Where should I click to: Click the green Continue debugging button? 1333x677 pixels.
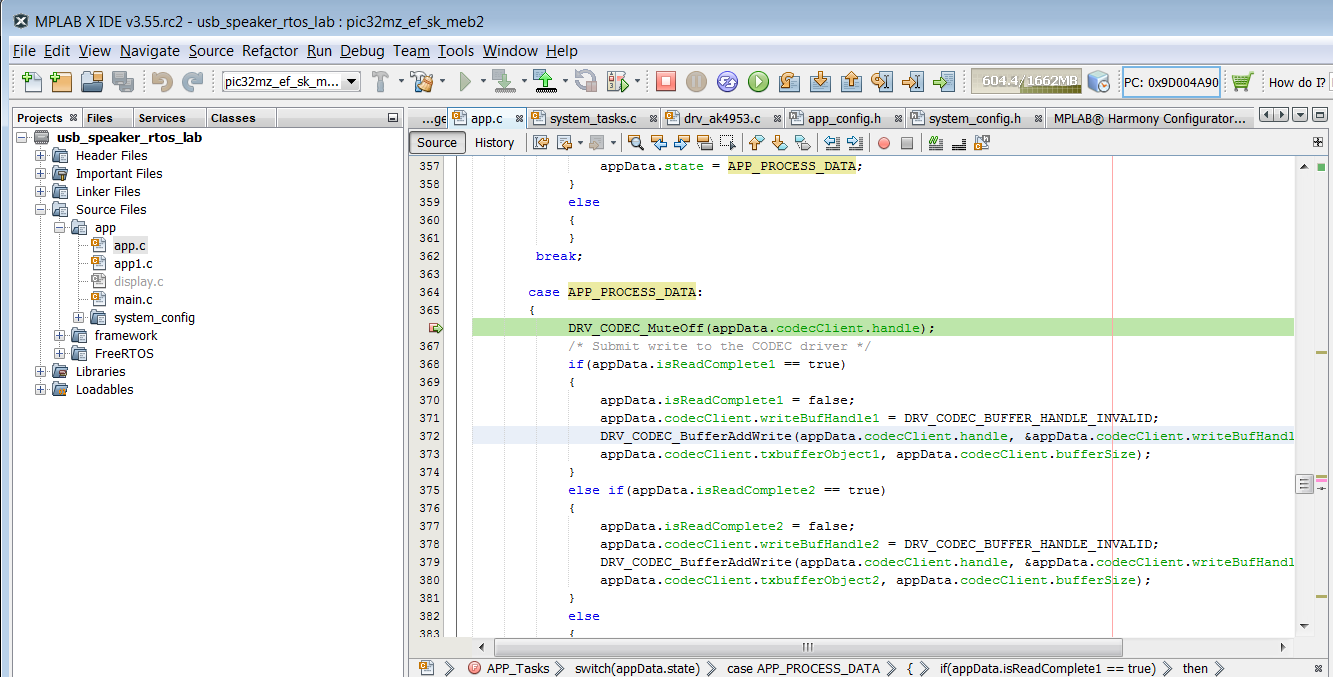(x=758, y=82)
